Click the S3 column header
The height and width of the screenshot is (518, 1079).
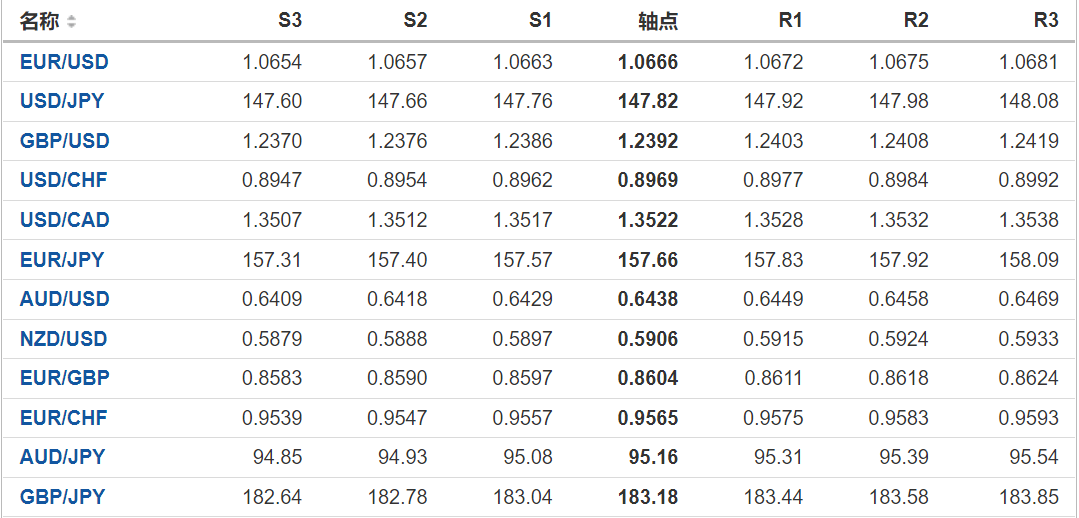pos(290,21)
